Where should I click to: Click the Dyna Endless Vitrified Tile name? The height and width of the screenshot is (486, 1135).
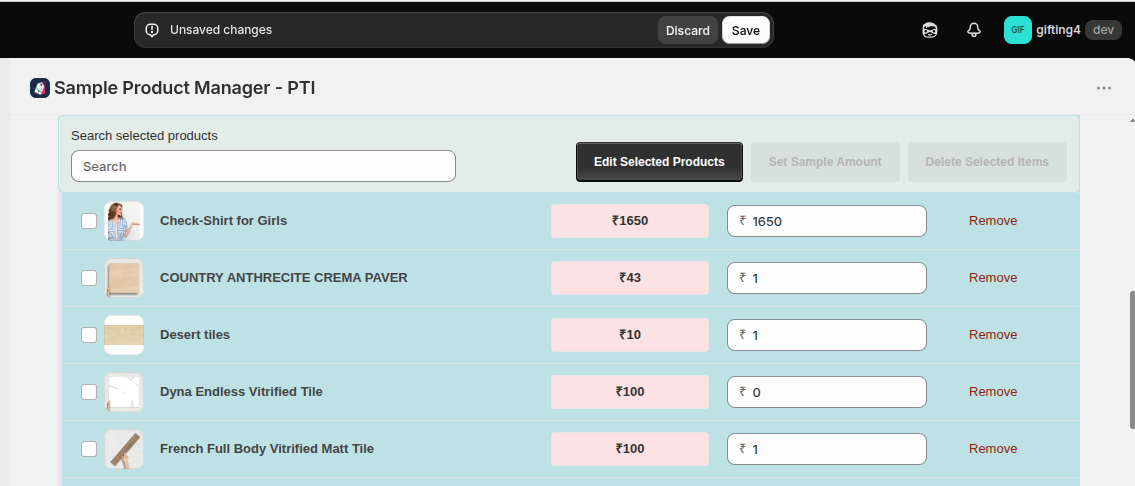coord(241,392)
